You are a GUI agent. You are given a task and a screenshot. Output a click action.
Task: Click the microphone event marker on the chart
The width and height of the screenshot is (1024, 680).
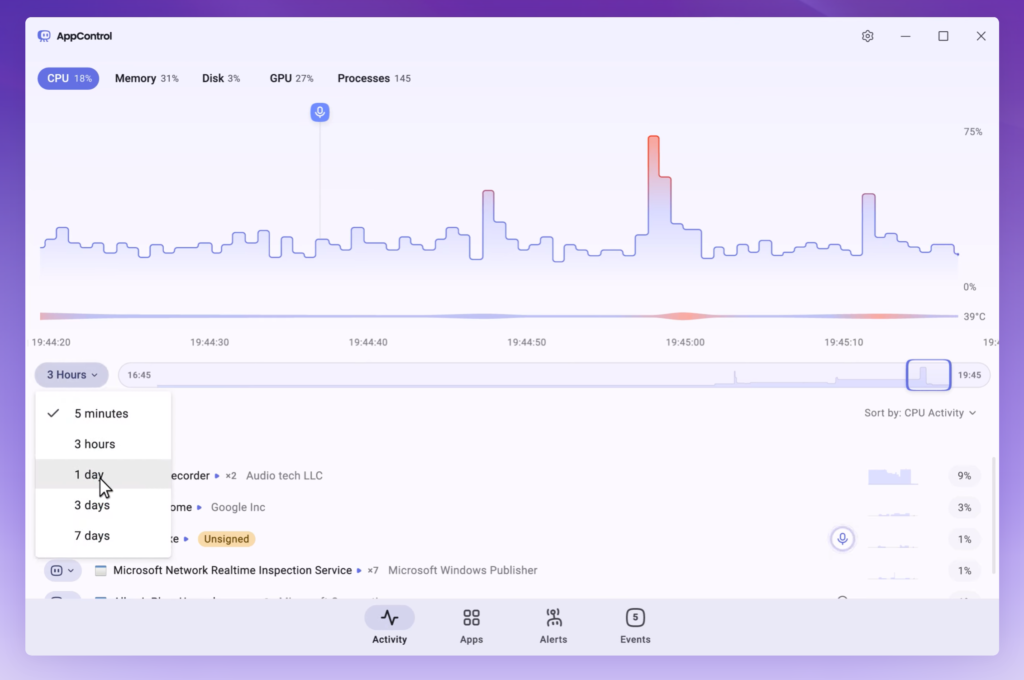tap(320, 112)
